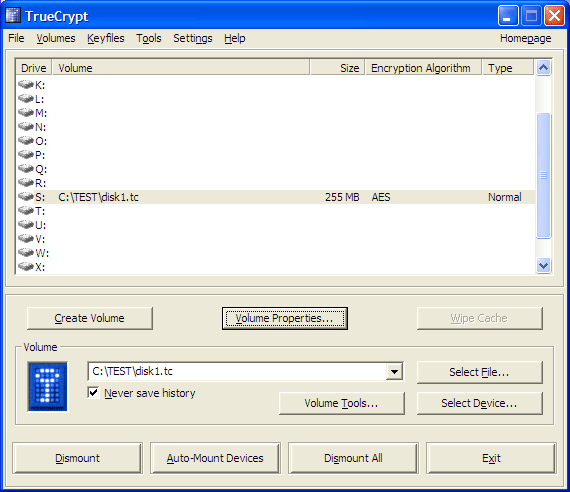Click the Q: drive icon

click(x=26, y=169)
